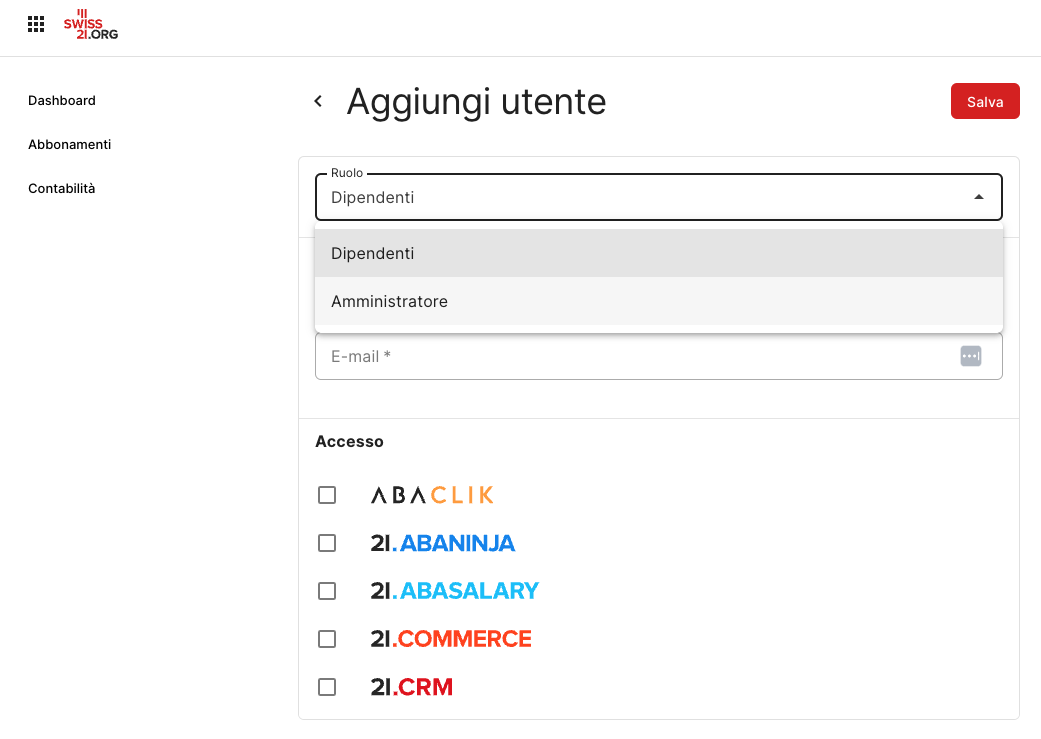Tick the 21.AbaNinja access checkbox
1041x739 pixels.
click(327, 543)
